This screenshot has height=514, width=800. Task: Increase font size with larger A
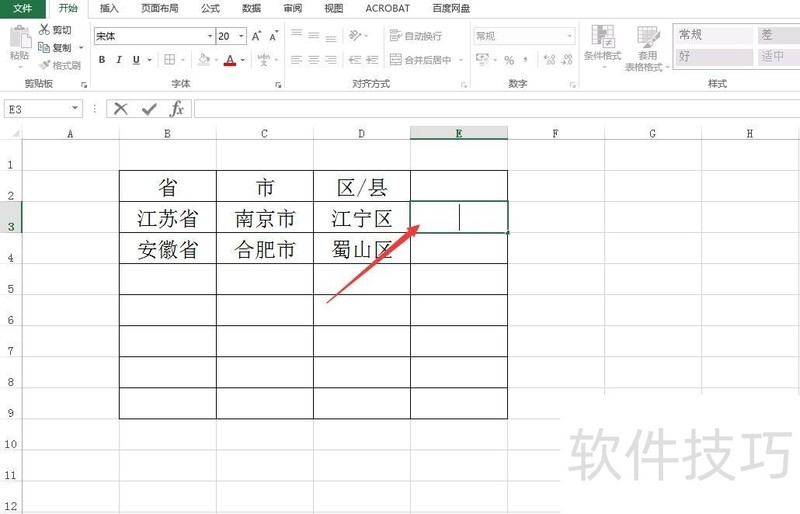[257, 36]
